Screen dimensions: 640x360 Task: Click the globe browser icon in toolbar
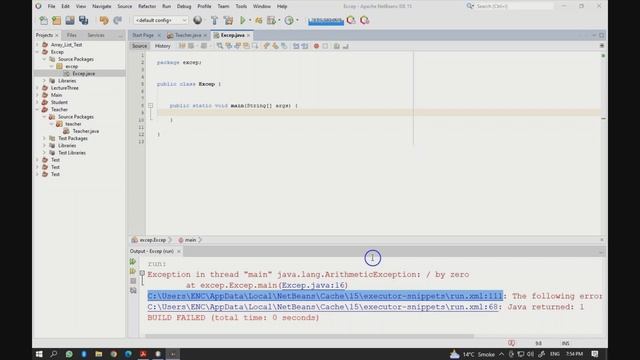click(198, 20)
